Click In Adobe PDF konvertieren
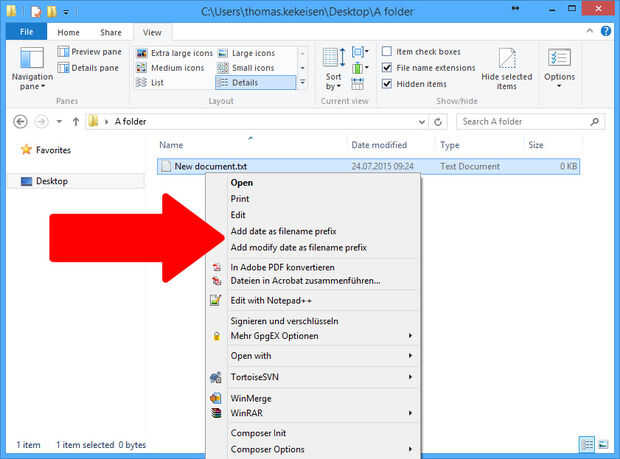This screenshot has width=620, height=459. (x=313, y=267)
